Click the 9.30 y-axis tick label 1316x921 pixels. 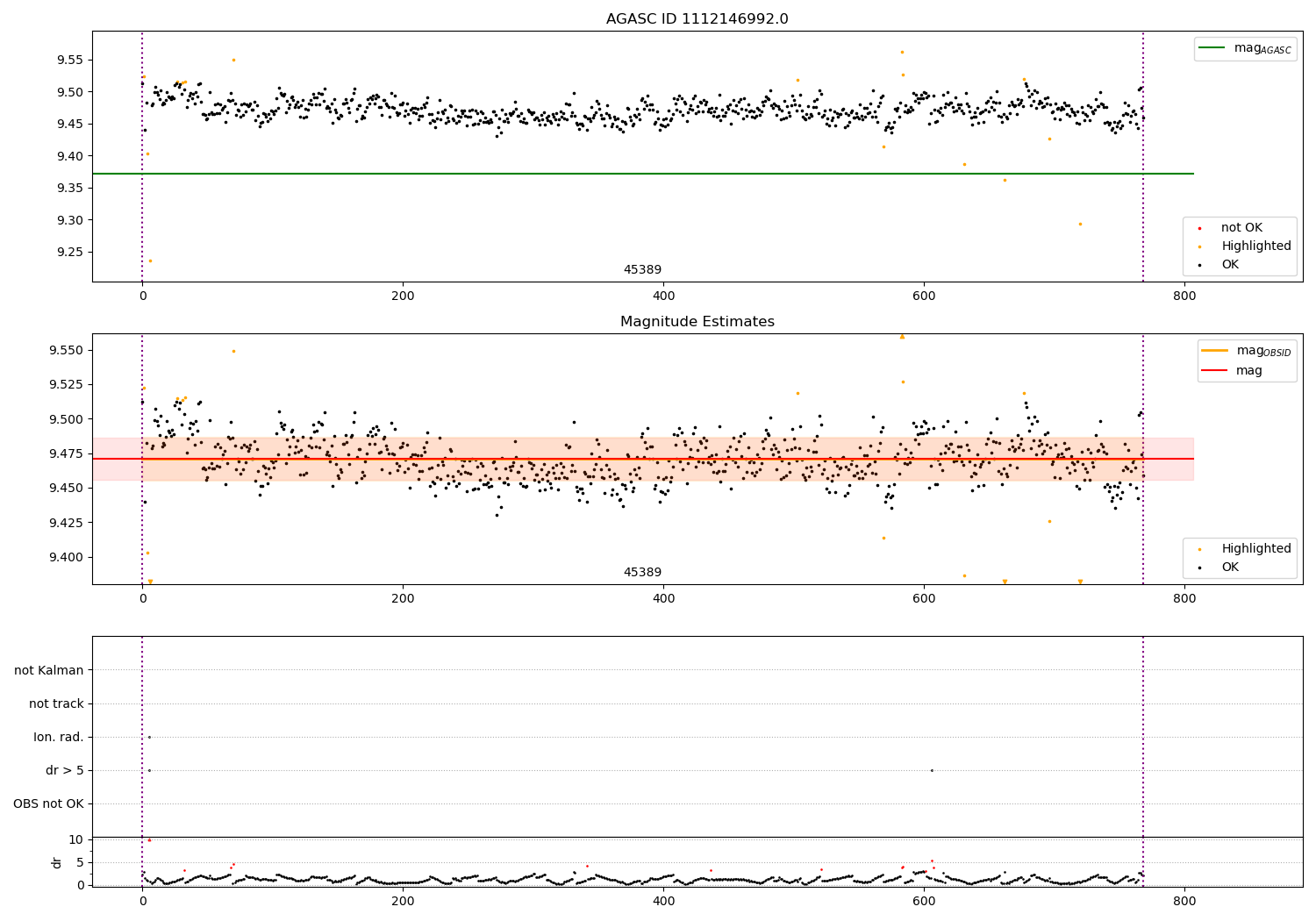click(x=70, y=220)
